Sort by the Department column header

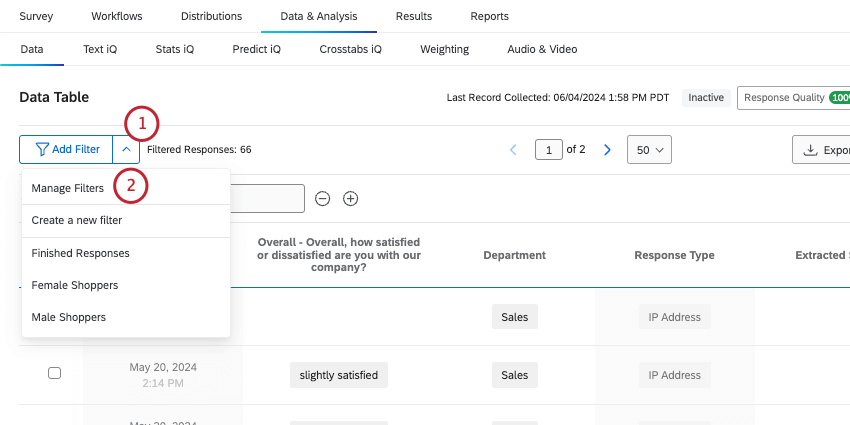pos(514,255)
